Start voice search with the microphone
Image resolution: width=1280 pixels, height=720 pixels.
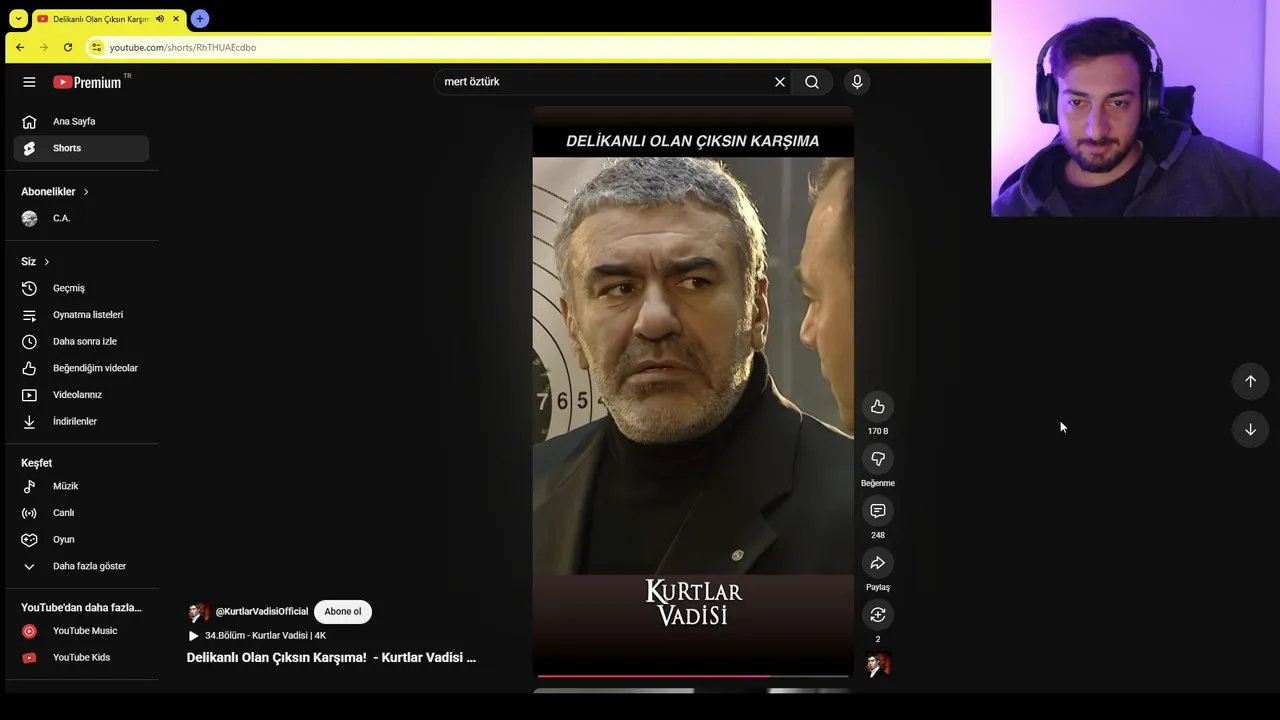click(x=857, y=82)
